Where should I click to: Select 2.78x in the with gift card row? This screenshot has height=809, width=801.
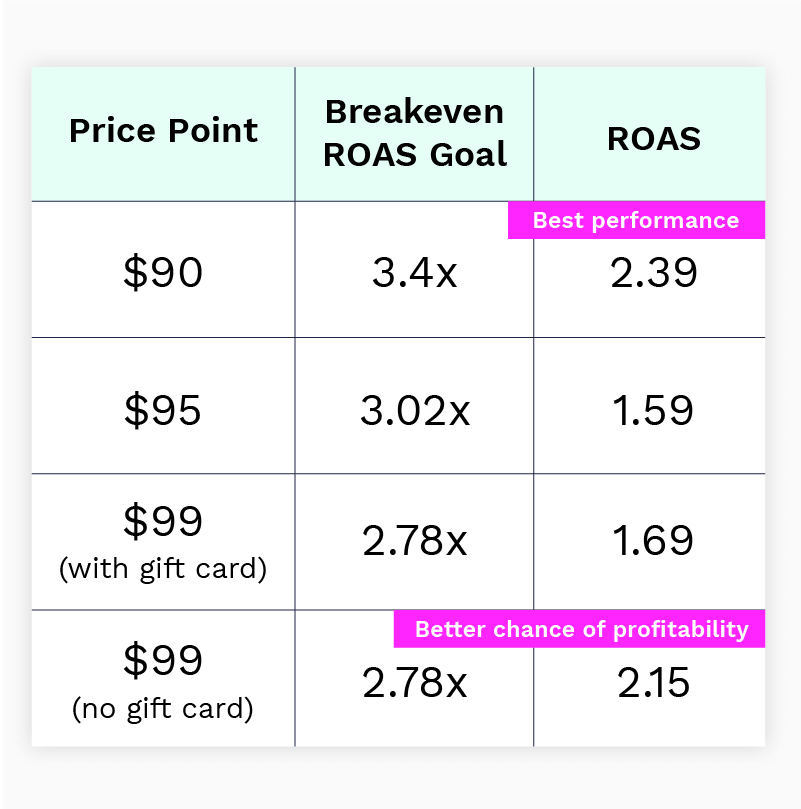[414, 541]
